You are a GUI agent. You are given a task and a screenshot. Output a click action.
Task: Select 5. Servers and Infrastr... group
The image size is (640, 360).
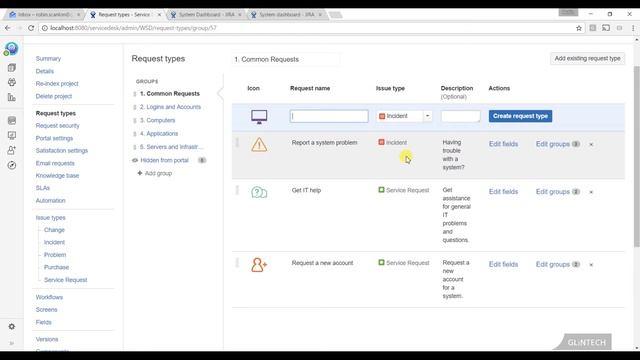(171, 147)
